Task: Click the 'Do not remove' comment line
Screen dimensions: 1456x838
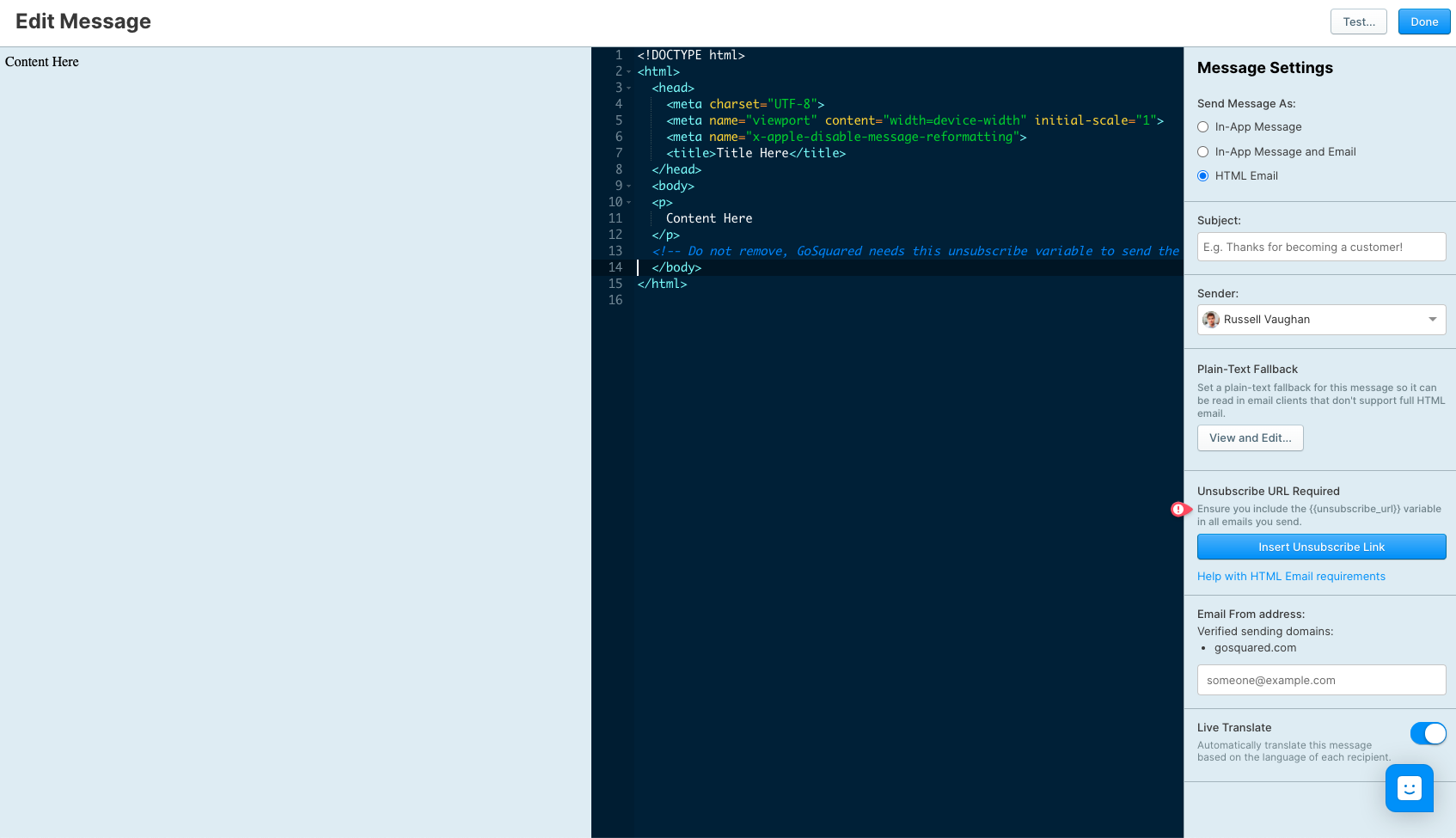Action: tap(915, 251)
